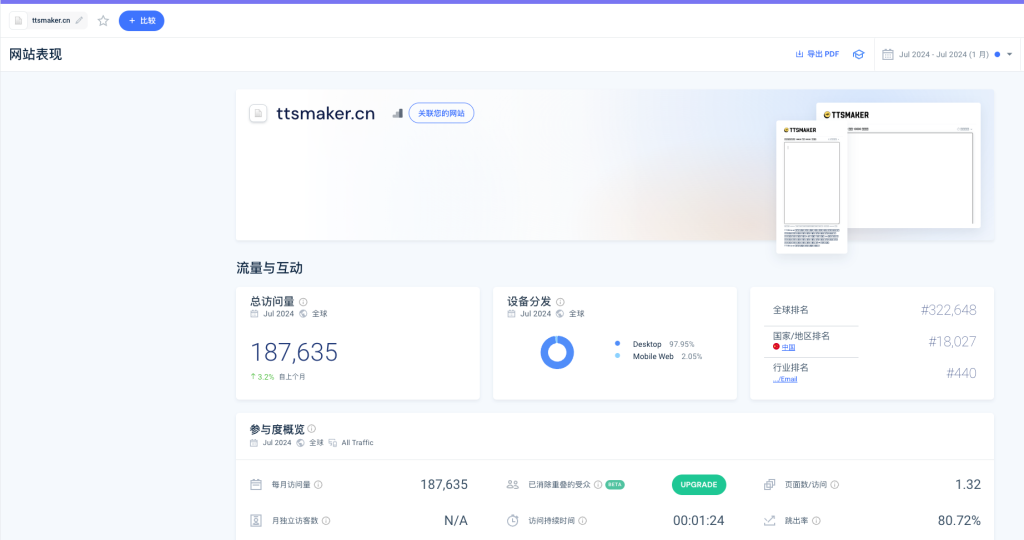
Task: Show info tooltip for 访问持续时间
Action: click(583, 520)
